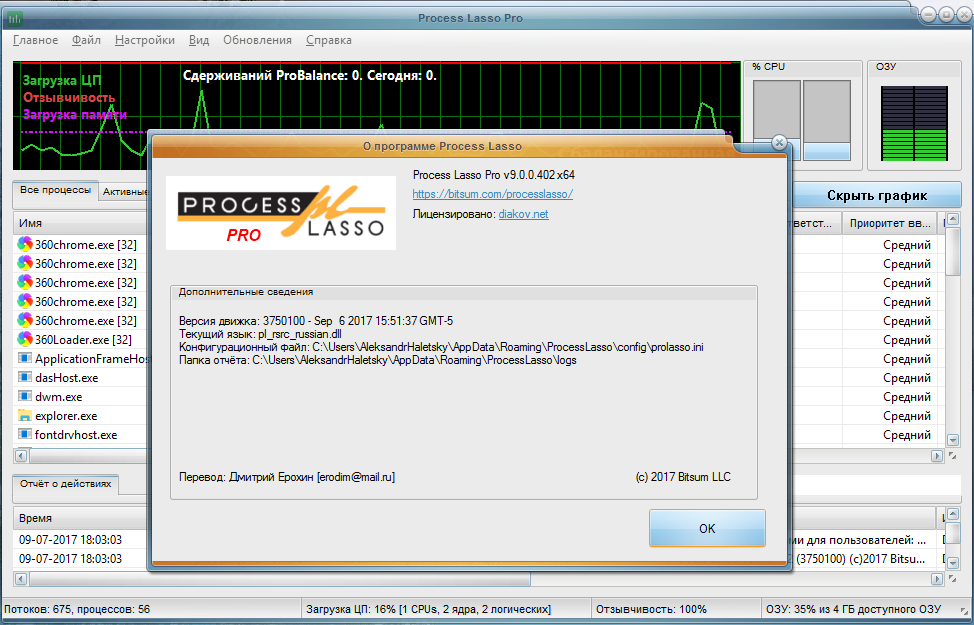Switch to the Все процессы tab
Image resolution: width=974 pixels, height=625 pixels.
pyautogui.click(x=55, y=190)
